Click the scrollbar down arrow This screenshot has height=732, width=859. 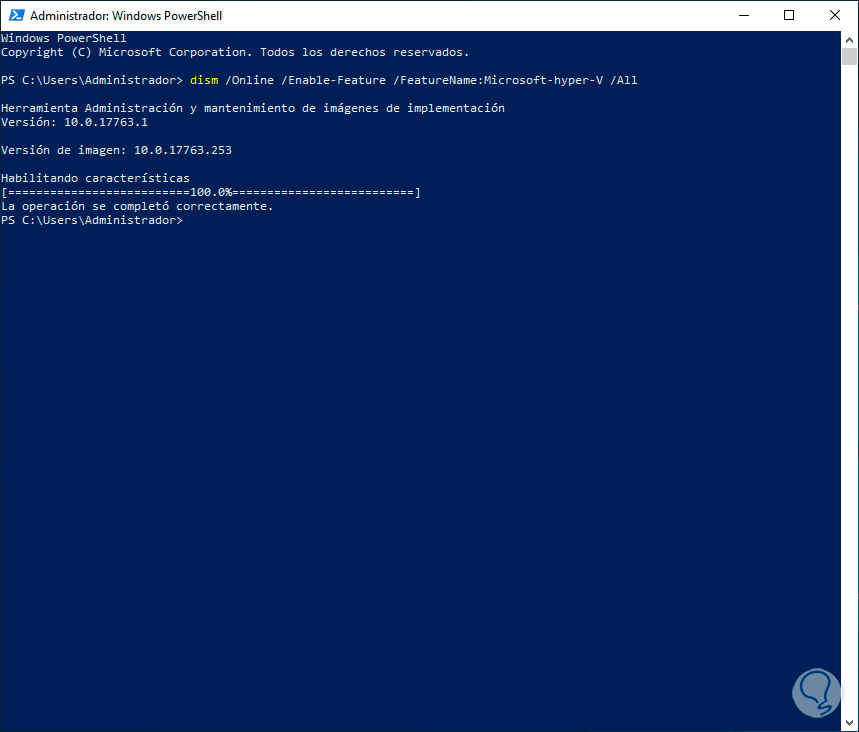click(849, 723)
